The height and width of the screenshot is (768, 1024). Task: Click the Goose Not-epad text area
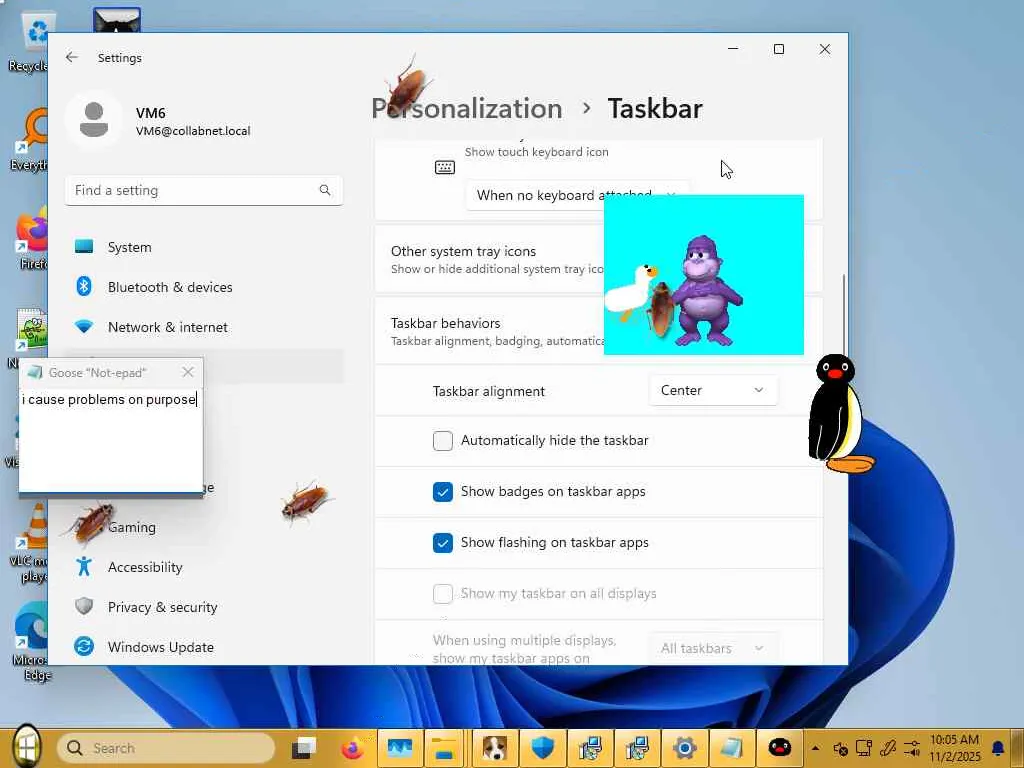pyautogui.click(x=111, y=439)
